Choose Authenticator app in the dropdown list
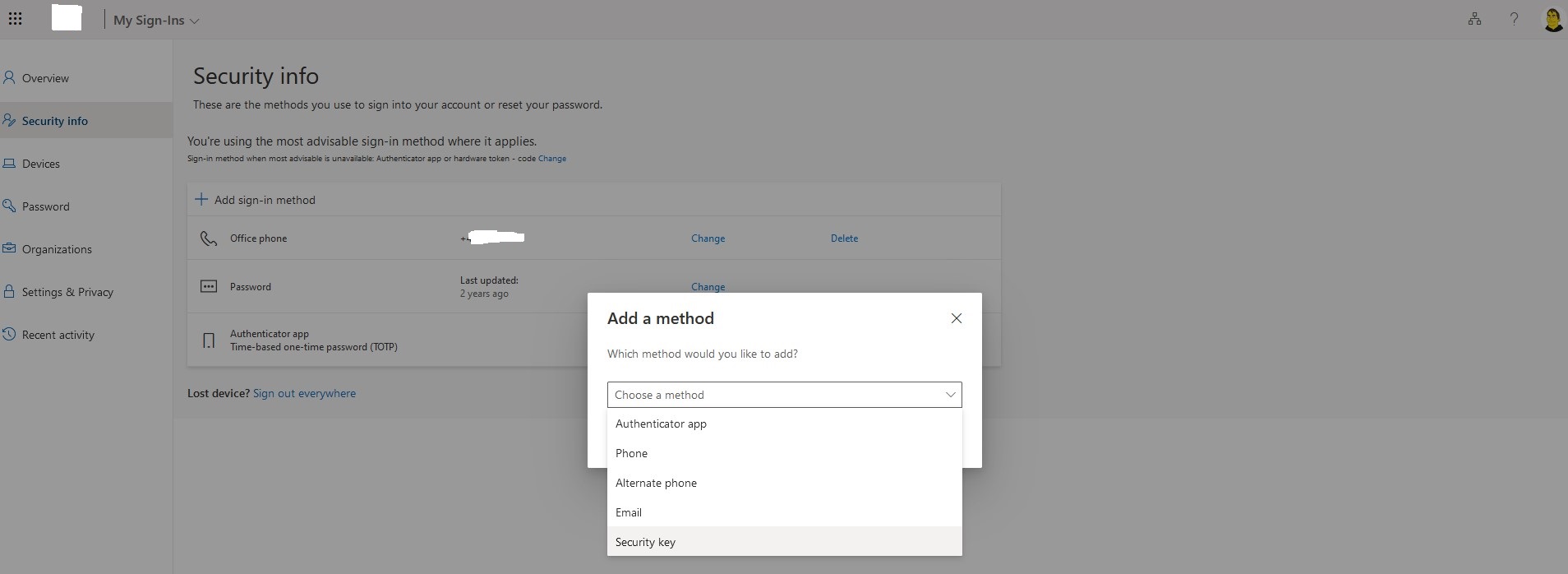 pos(661,424)
